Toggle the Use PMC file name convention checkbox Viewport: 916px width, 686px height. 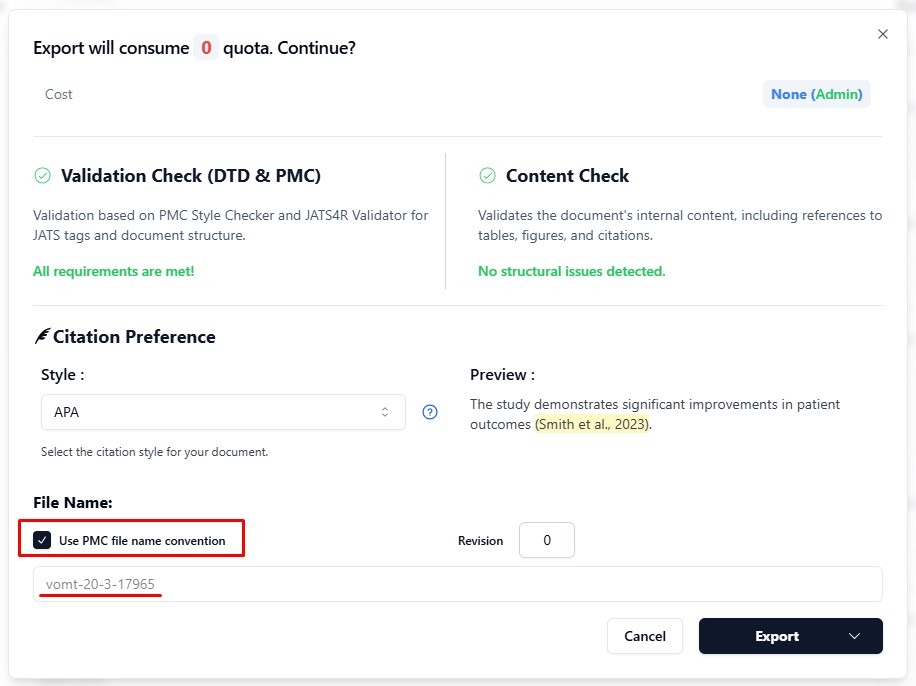[42, 541]
